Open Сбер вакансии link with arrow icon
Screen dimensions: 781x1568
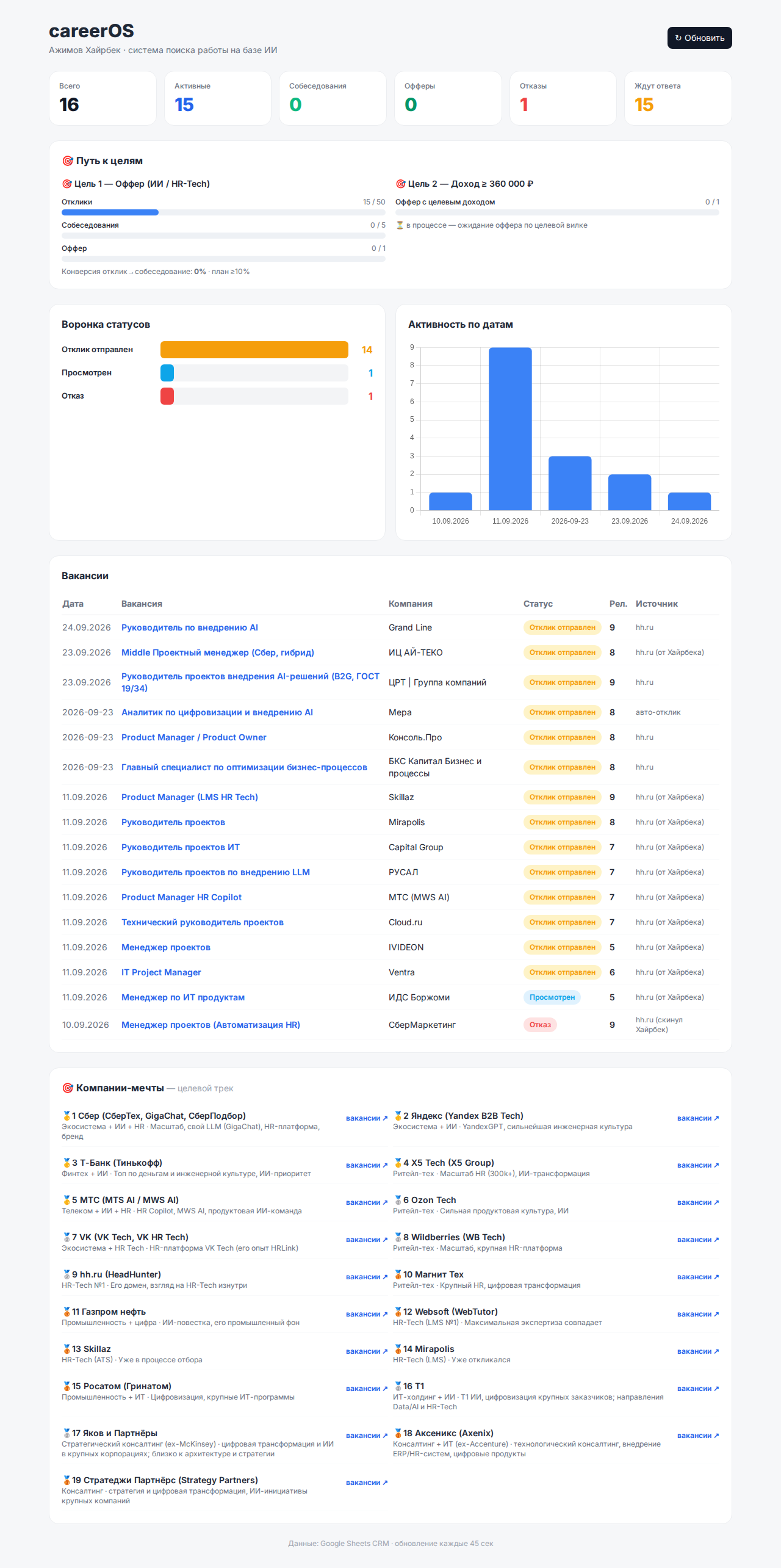(x=366, y=1118)
